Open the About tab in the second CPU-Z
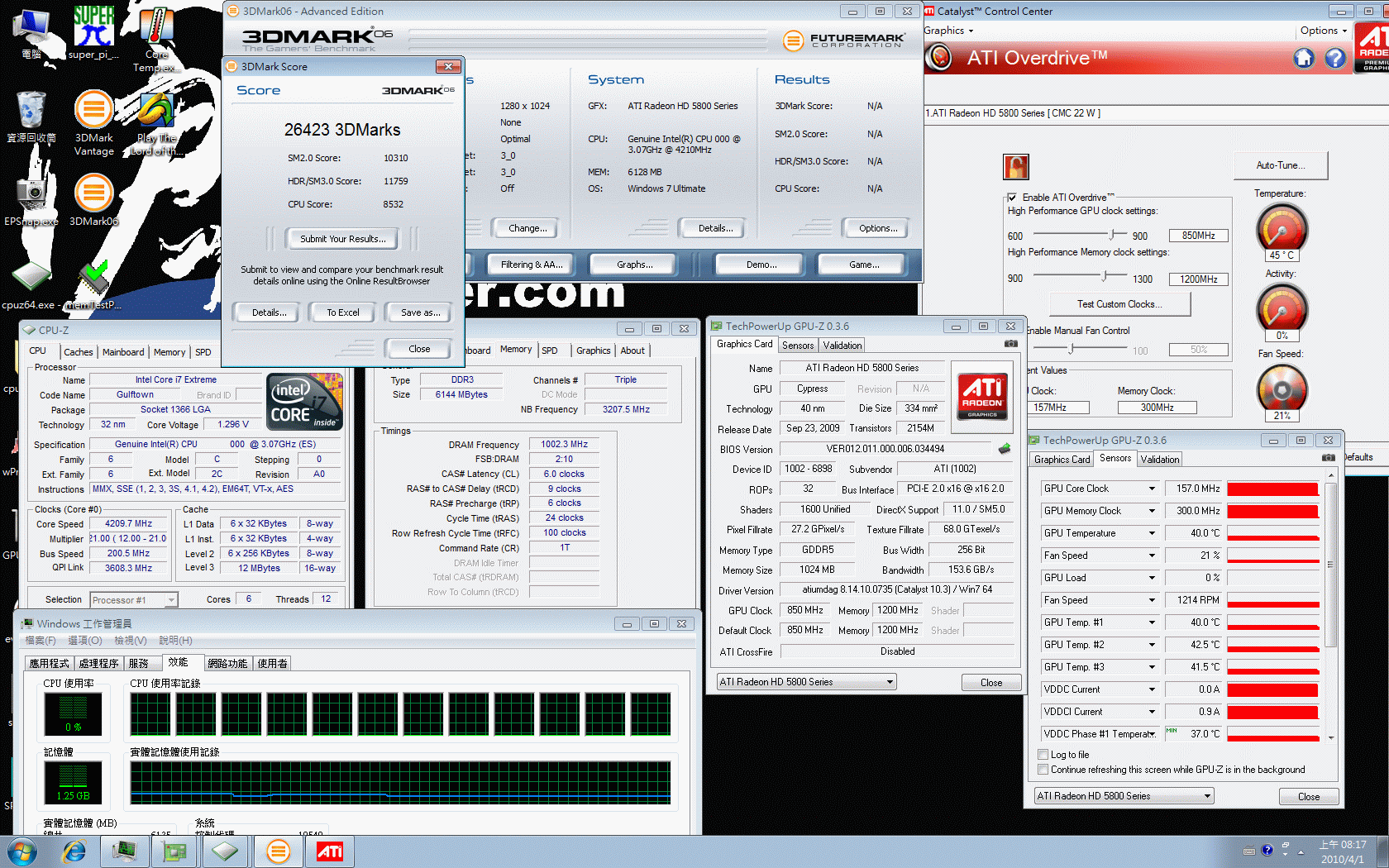 (632, 351)
